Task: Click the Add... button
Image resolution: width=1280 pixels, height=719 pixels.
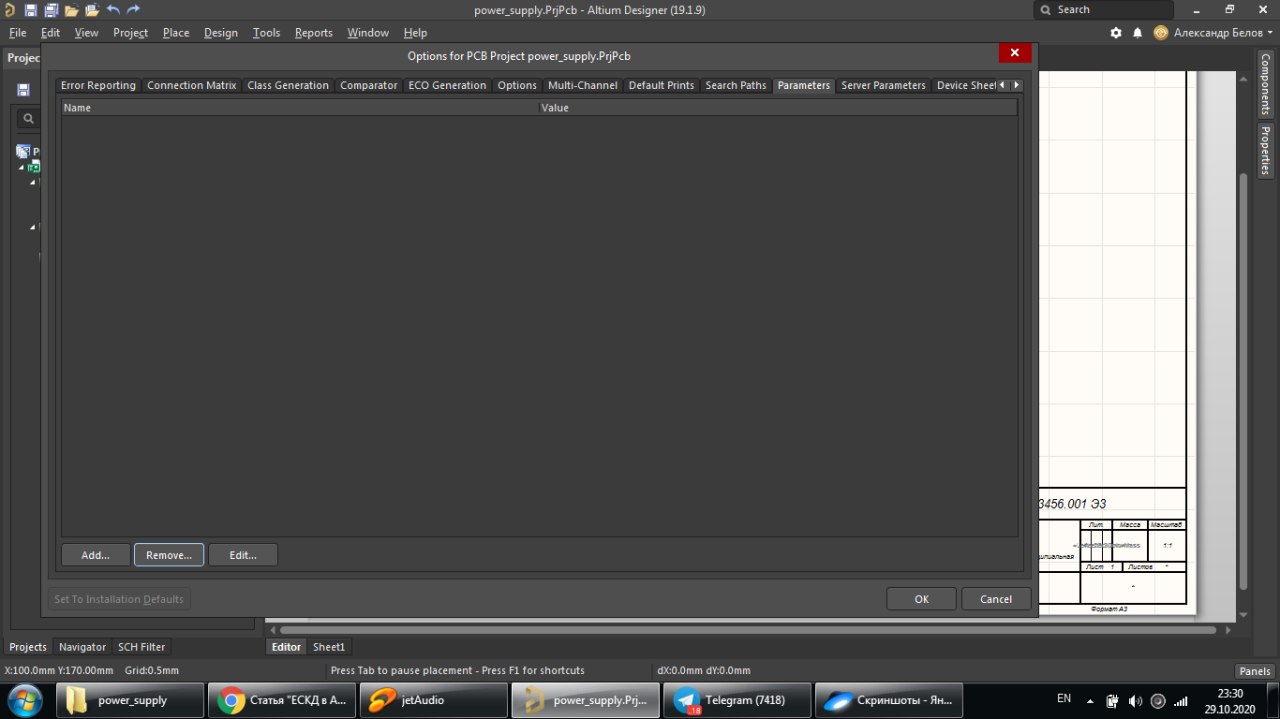Action: pyautogui.click(x=95, y=555)
